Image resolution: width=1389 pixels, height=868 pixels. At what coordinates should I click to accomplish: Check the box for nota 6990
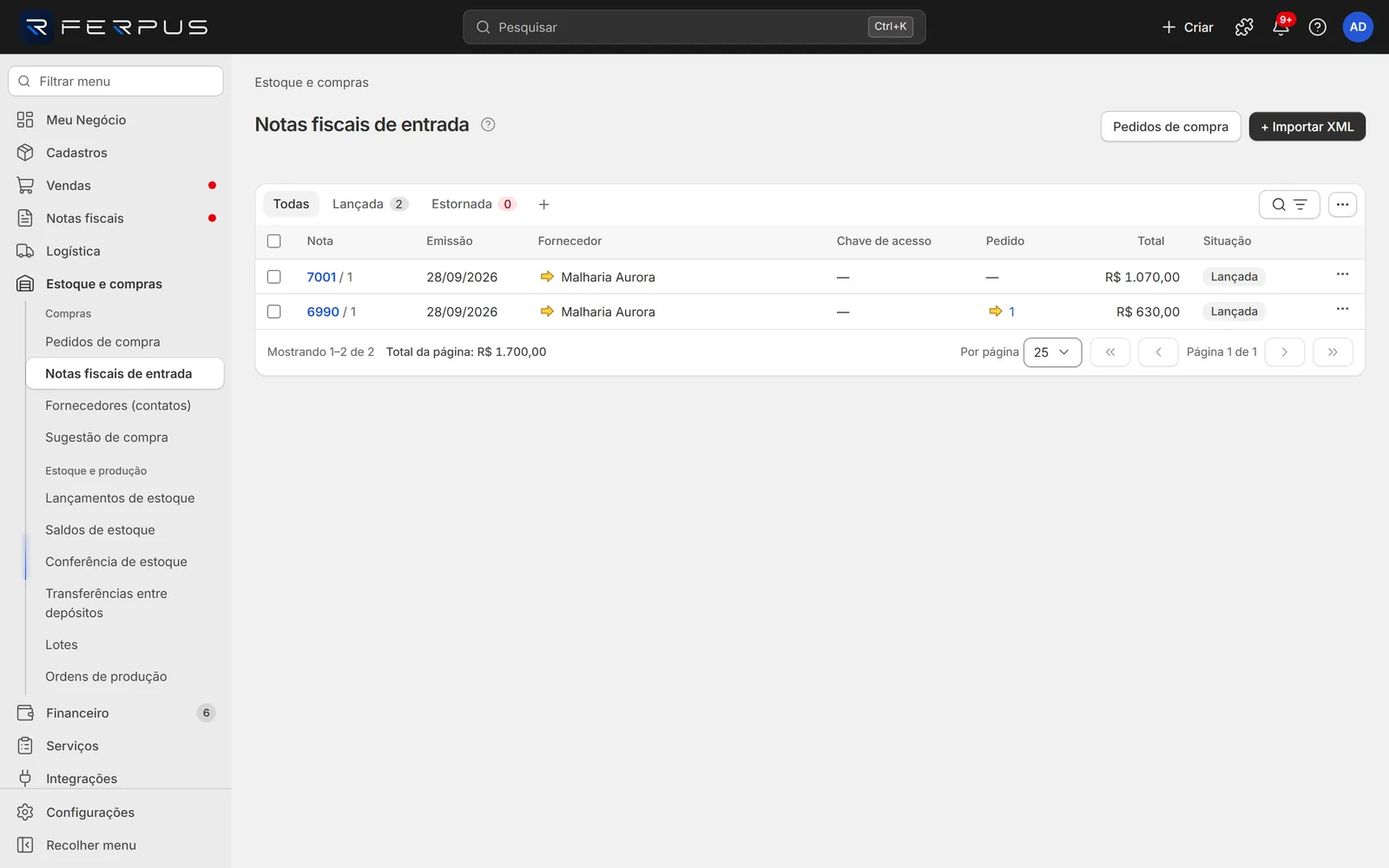[x=274, y=312]
